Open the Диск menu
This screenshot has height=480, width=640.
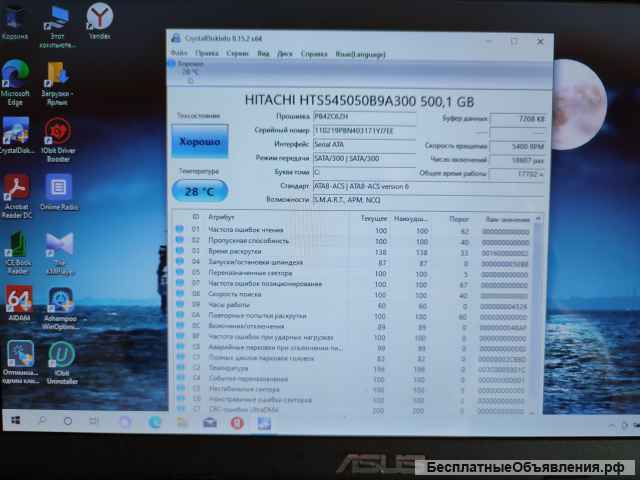[284, 54]
